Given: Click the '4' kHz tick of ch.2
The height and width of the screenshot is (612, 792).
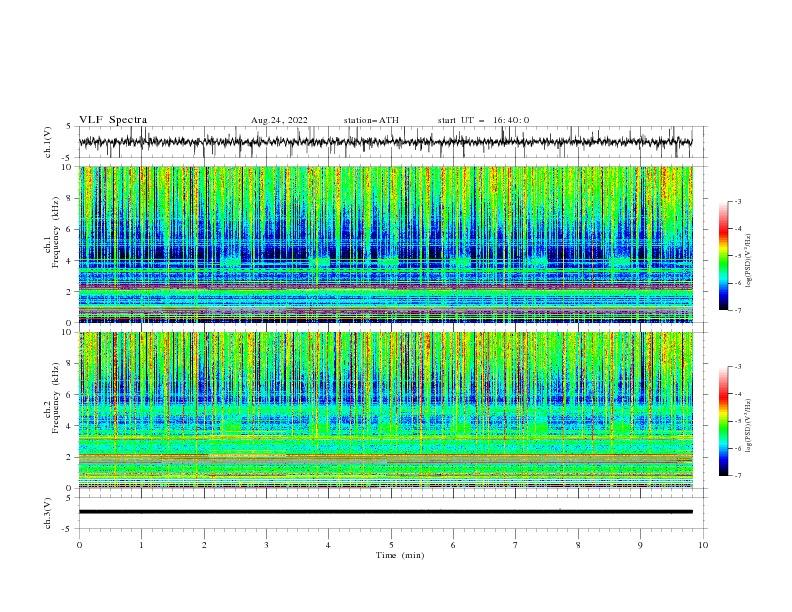Looking at the screenshot, I should click(70, 426).
